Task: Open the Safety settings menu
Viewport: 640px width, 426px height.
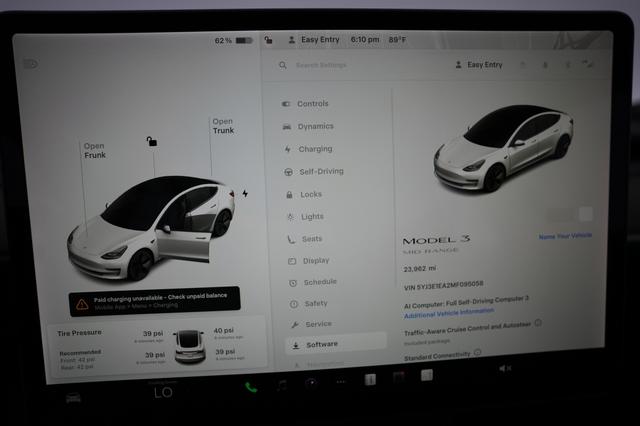Action: [309, 303]
